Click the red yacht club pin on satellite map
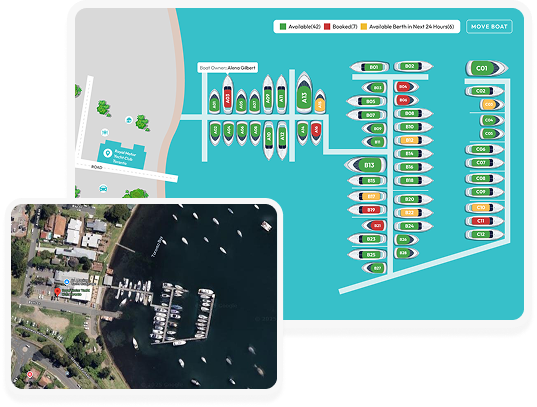 pos(58,292)
